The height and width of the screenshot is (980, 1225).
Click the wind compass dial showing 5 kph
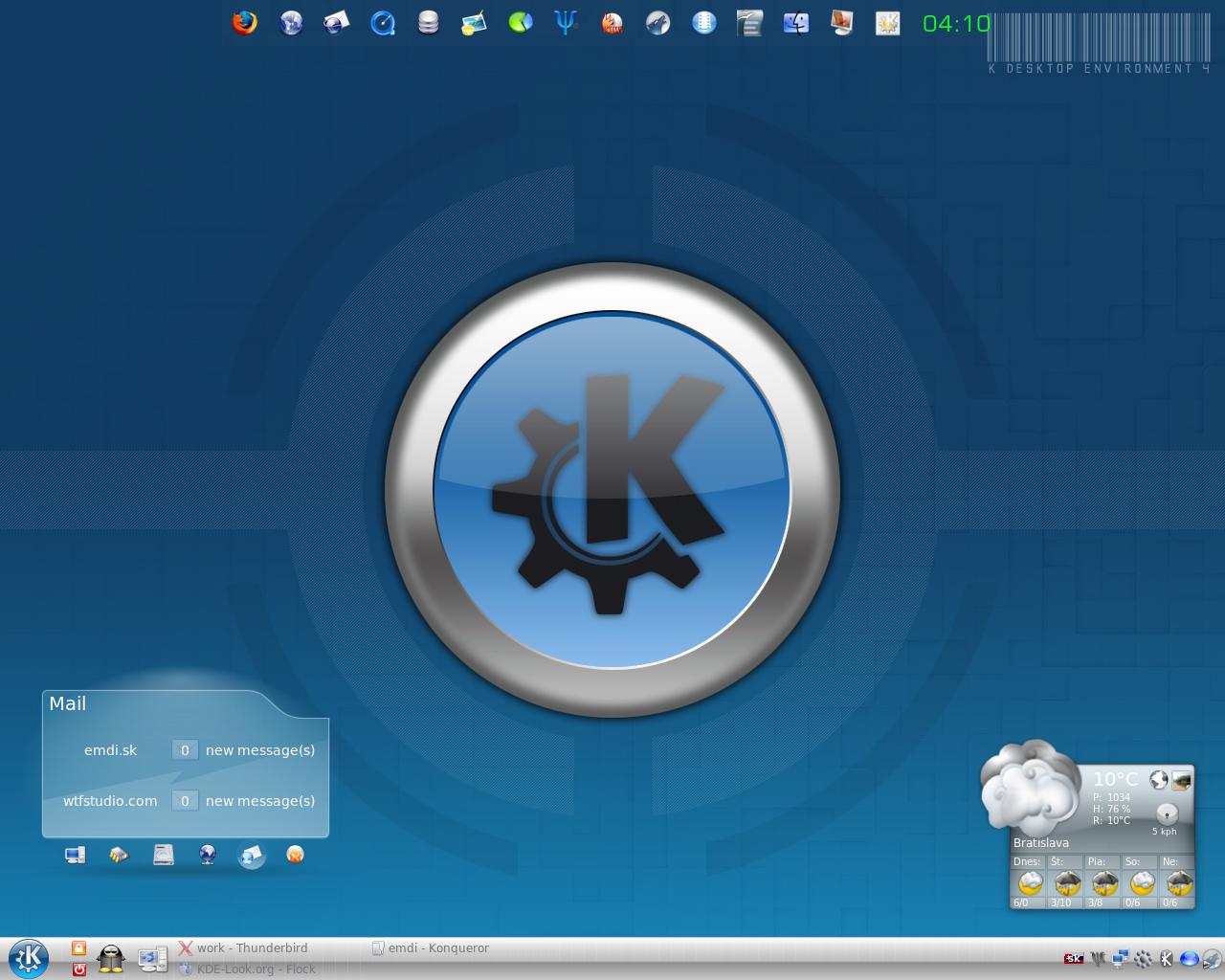coord(1167,813)
